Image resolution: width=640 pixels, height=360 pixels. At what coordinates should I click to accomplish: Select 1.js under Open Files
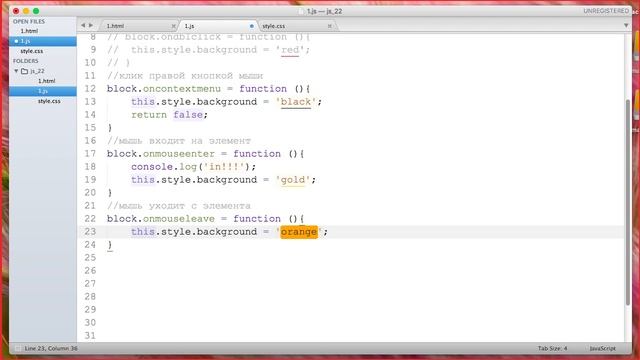coord(42,41)
